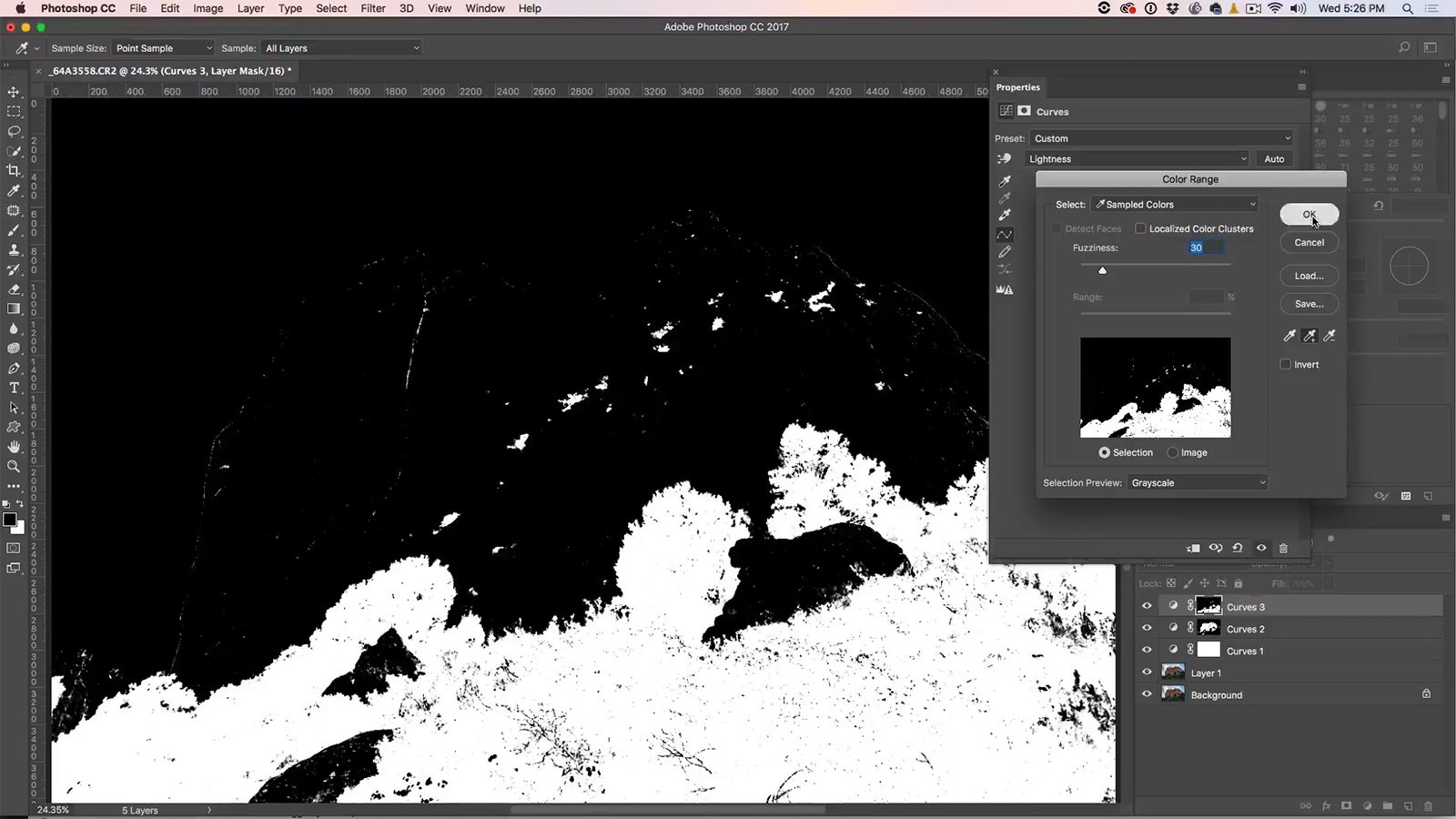
Task: Select the Crop tool
Action: click(14, 170)
